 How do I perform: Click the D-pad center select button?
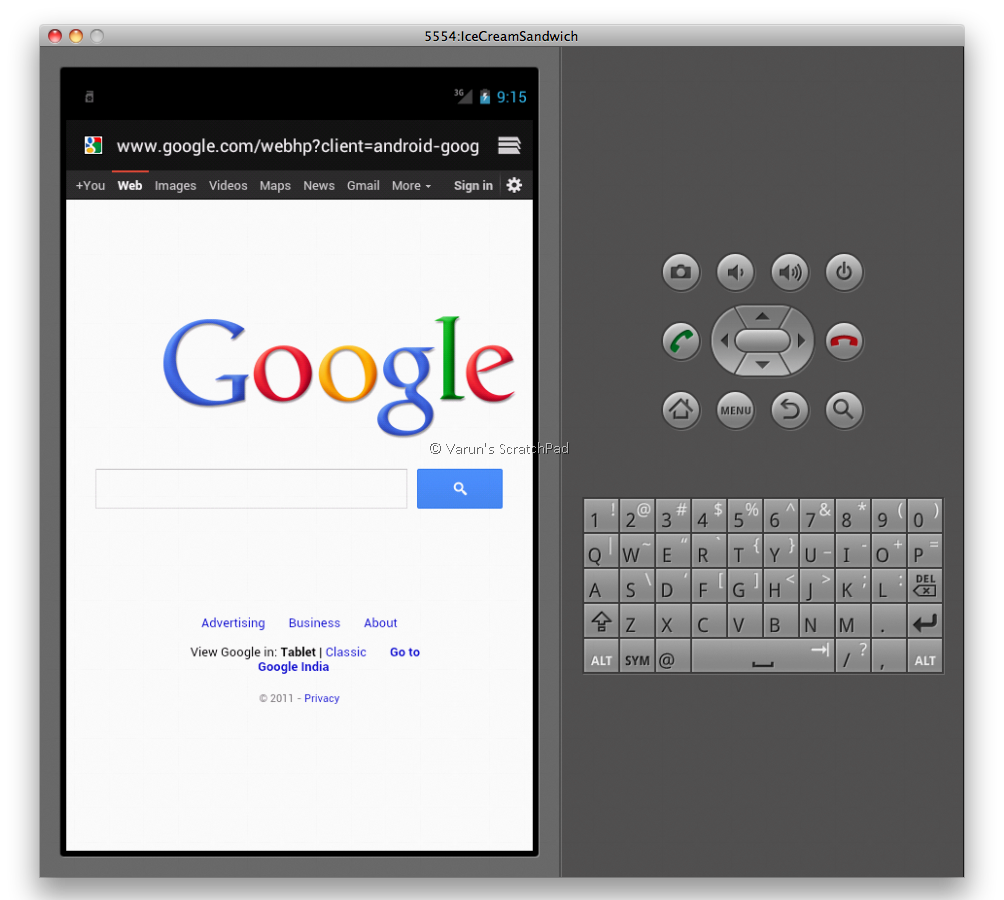(762, 341)
